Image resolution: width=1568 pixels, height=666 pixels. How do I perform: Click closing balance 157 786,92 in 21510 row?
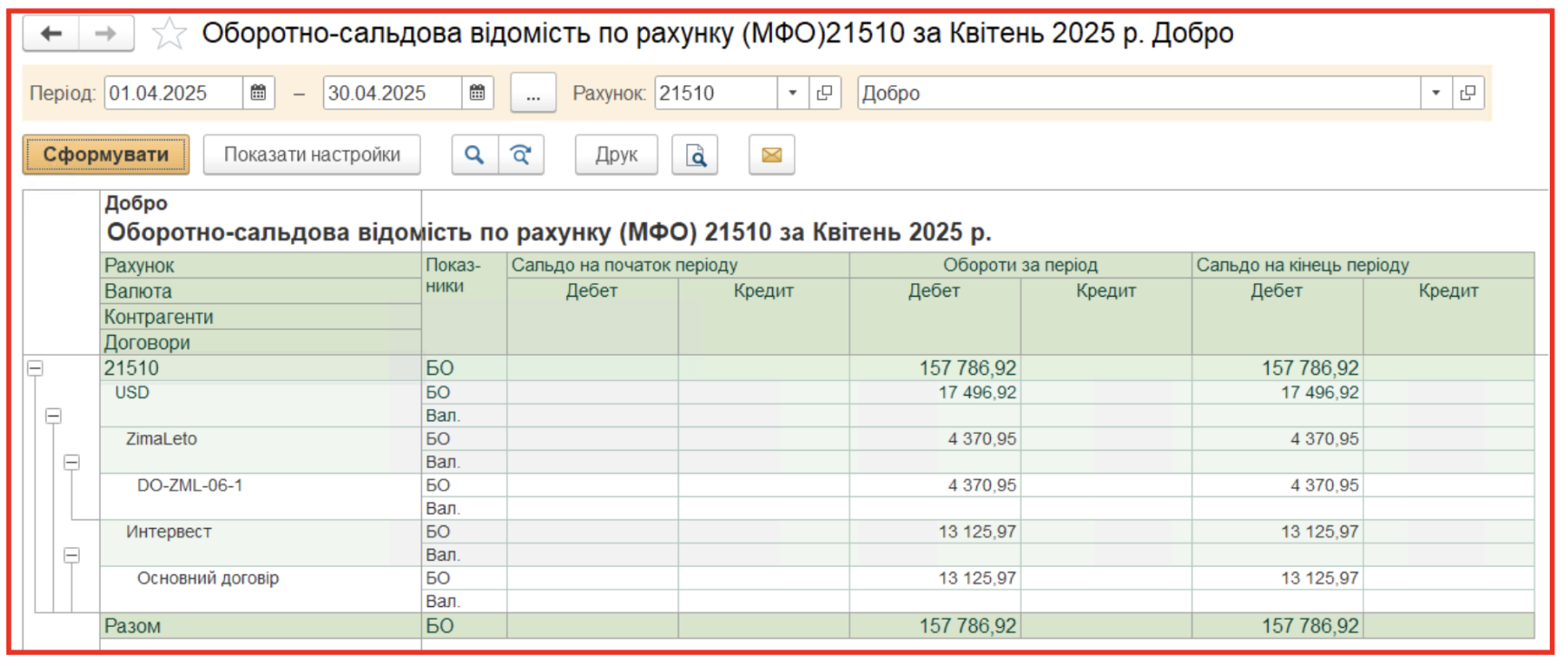tap(1278, 368)
